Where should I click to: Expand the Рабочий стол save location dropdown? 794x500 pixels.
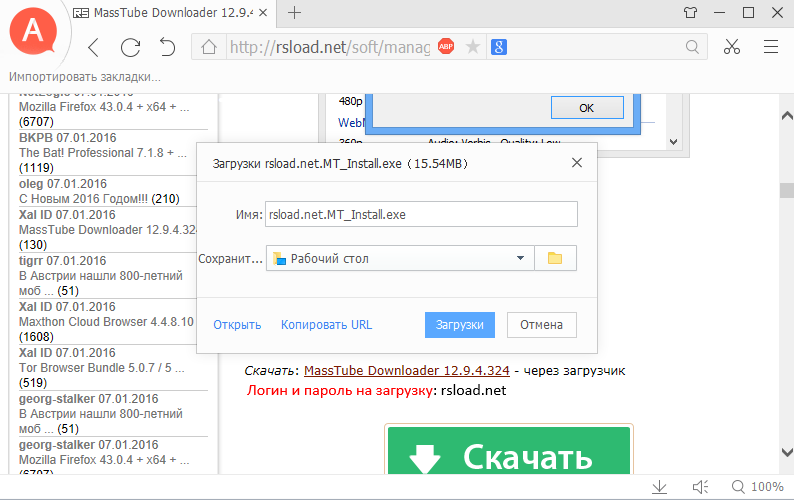pyautogui.click(x=400, y=258)
